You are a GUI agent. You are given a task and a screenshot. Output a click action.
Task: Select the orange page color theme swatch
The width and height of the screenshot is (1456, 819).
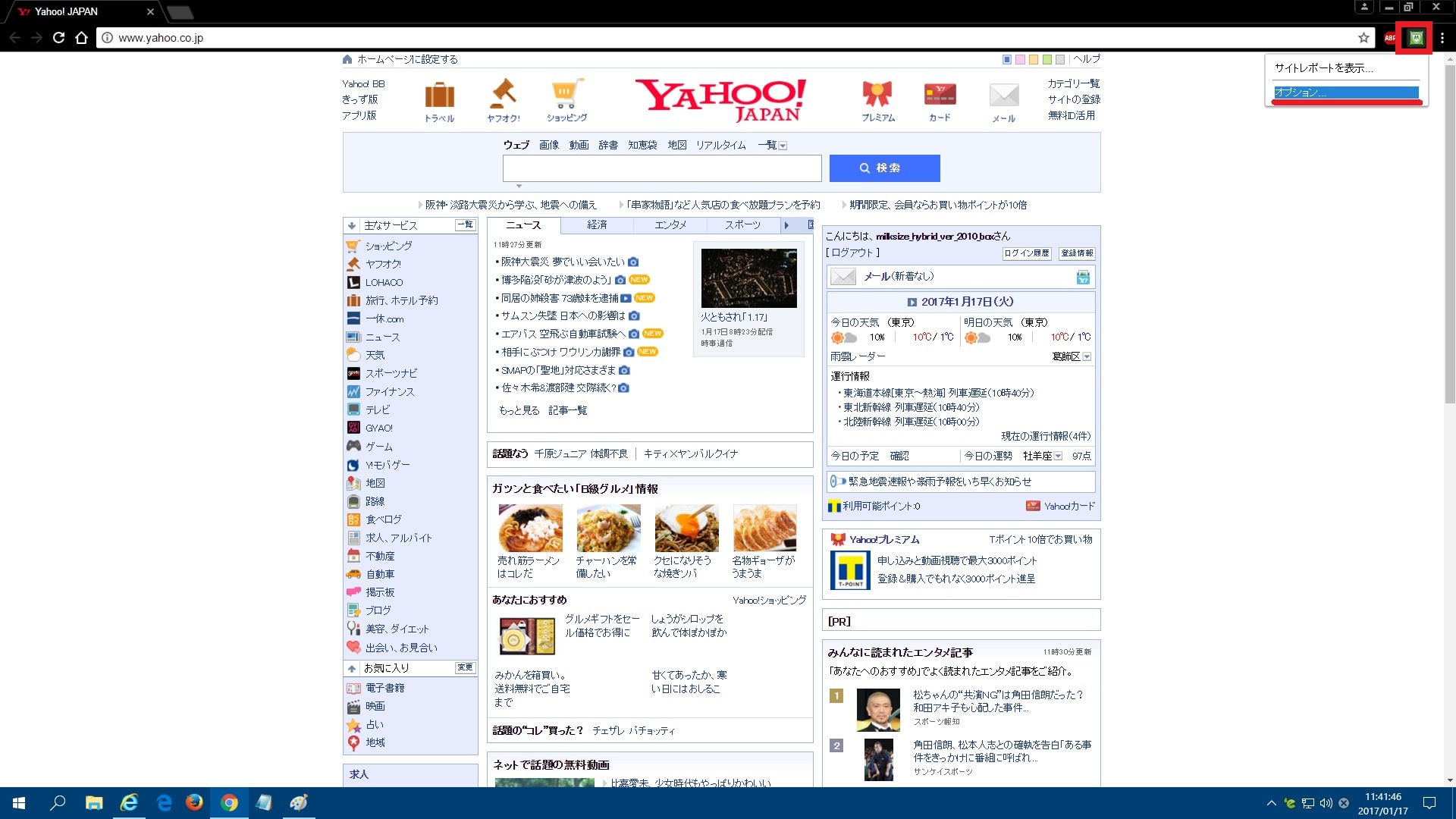click(1034, 59)
